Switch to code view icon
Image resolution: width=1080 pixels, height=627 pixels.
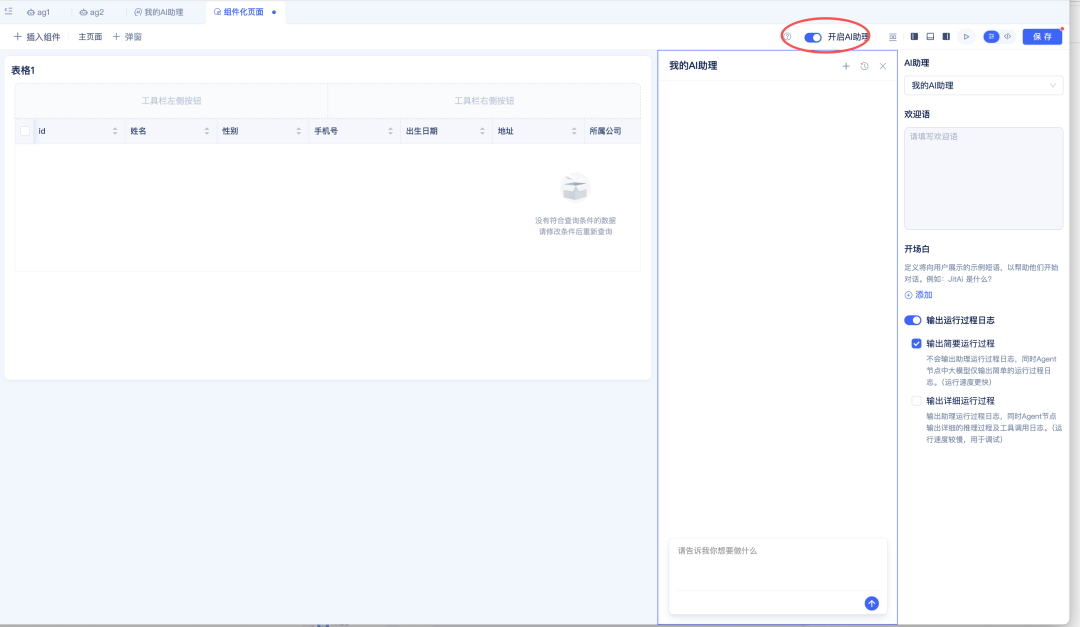coord(1007,36)
